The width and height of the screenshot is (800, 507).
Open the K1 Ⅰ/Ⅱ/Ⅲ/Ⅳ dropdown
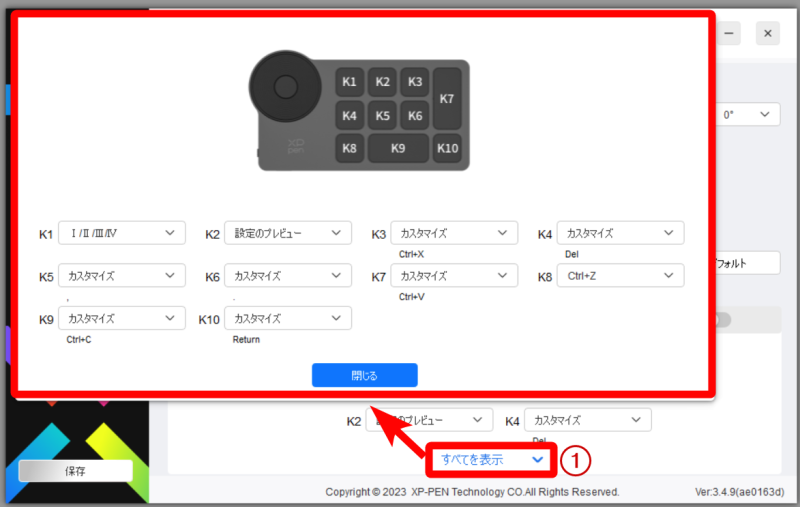[122, 233]
